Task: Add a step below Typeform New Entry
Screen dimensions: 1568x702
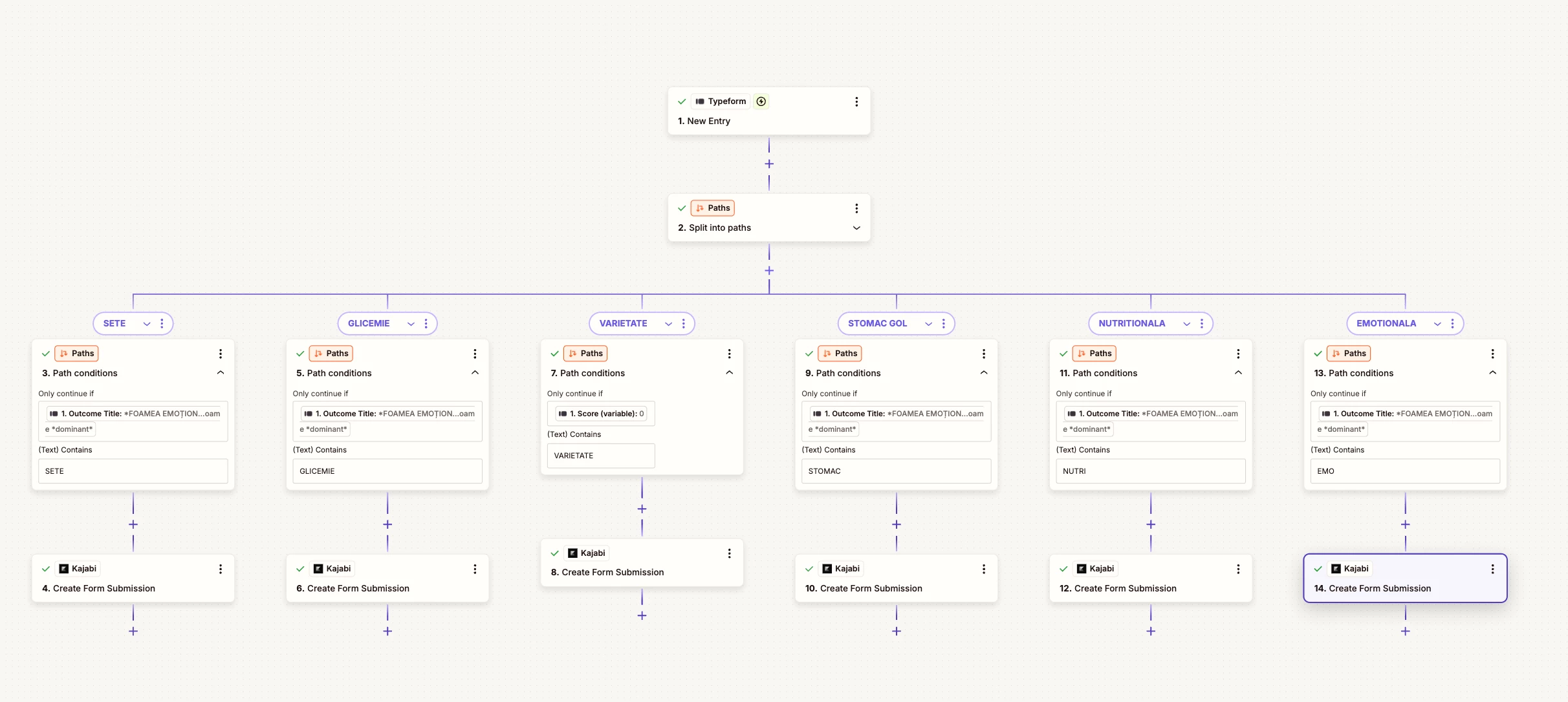Action: pos(769,164)
